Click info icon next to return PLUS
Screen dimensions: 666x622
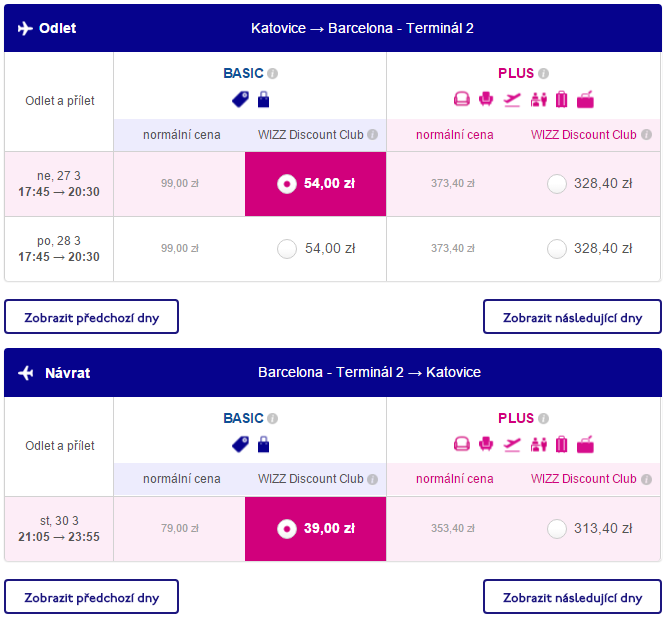[x=543, y=418]
